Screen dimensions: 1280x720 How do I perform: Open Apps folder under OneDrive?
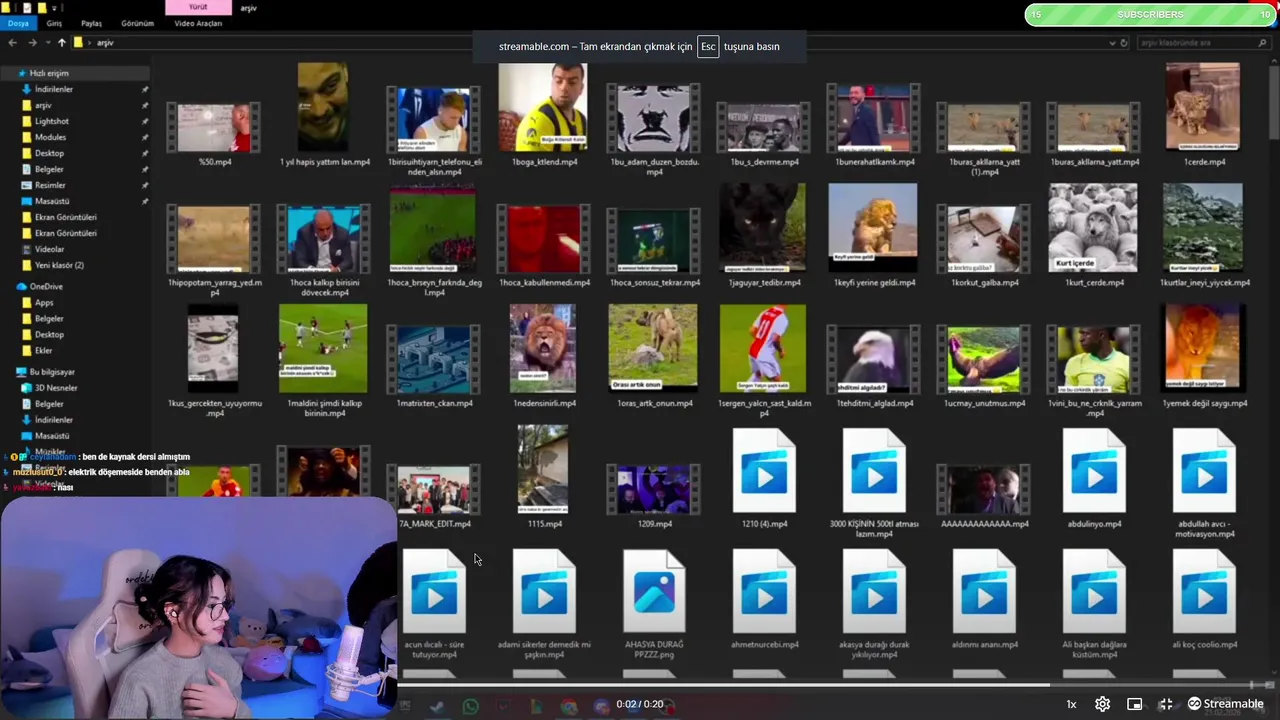click(44, 302)
